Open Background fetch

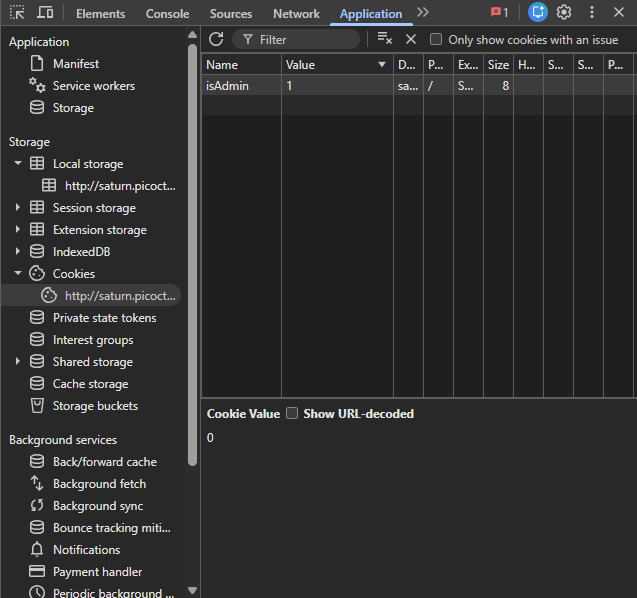click(x=100, y=483)
